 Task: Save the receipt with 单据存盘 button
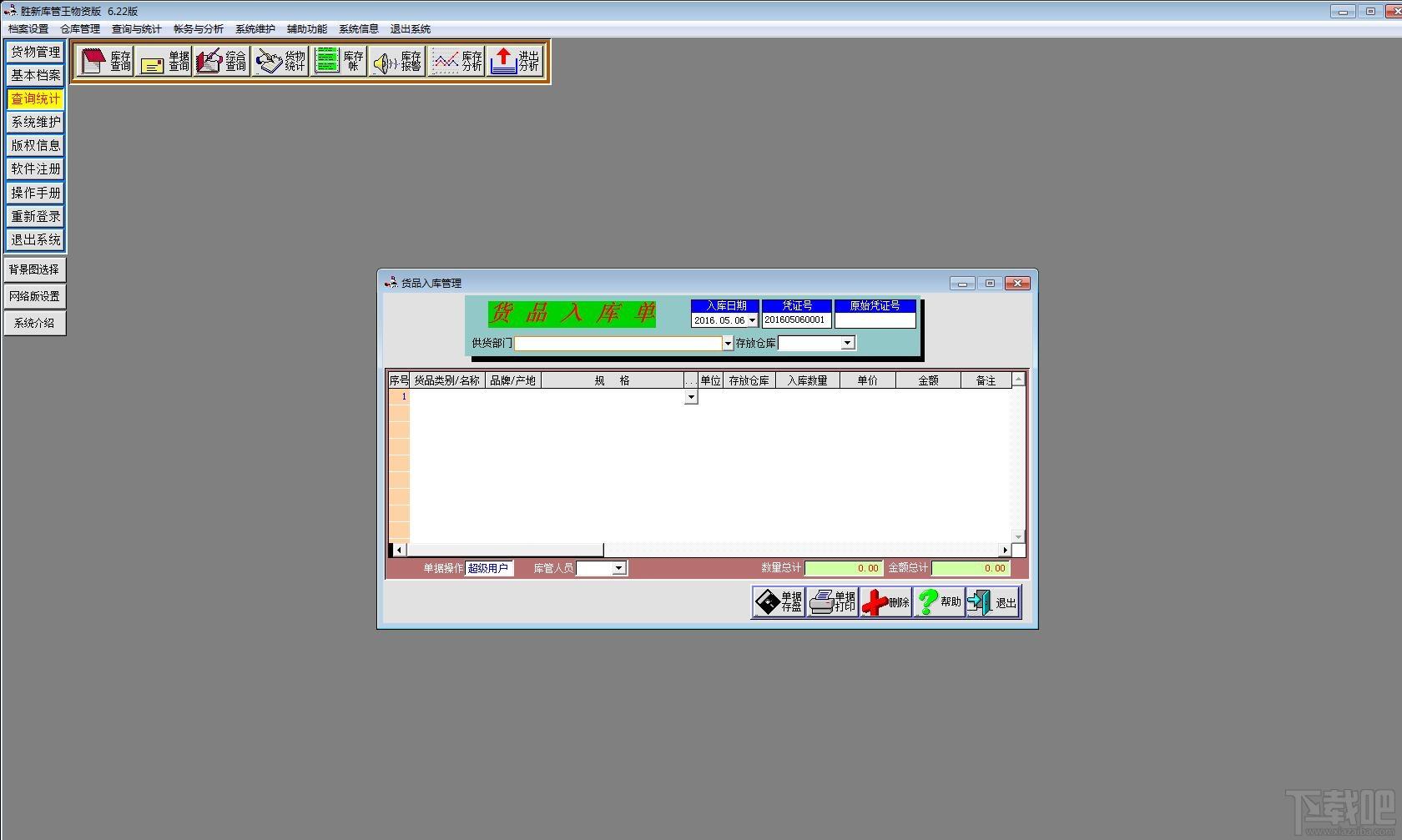point(779,602)
